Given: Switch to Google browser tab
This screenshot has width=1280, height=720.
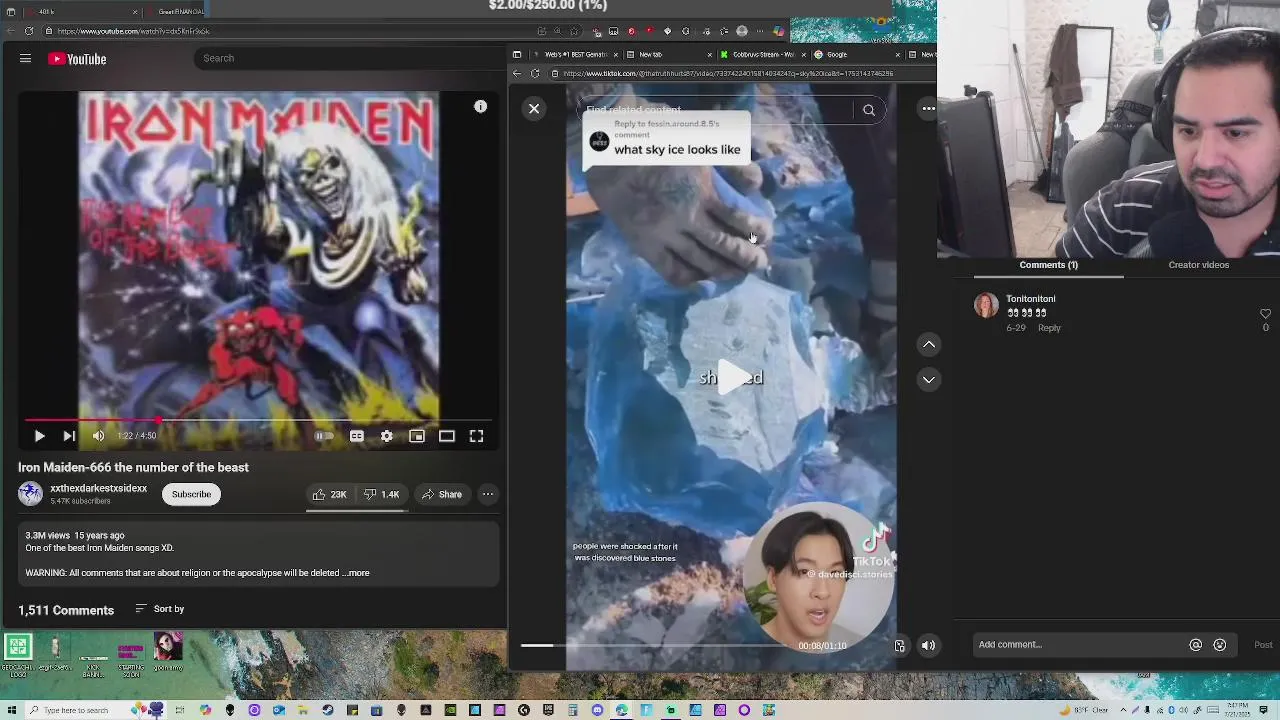Looking at the screenshot, I should click(x=855, y=55).
